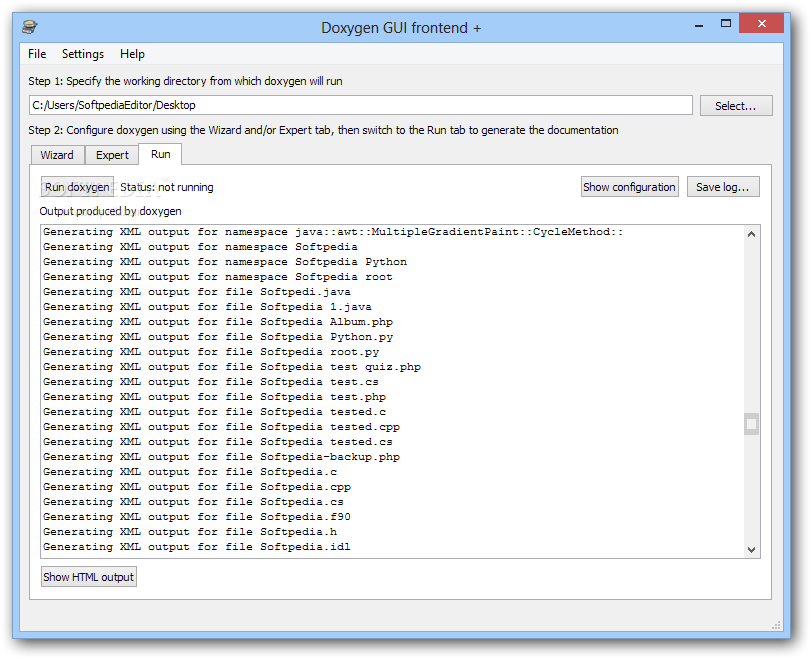Image resolution: width=811 pixels, height=659 pixels.
Task: Open the Help menu
Action: 132,54
